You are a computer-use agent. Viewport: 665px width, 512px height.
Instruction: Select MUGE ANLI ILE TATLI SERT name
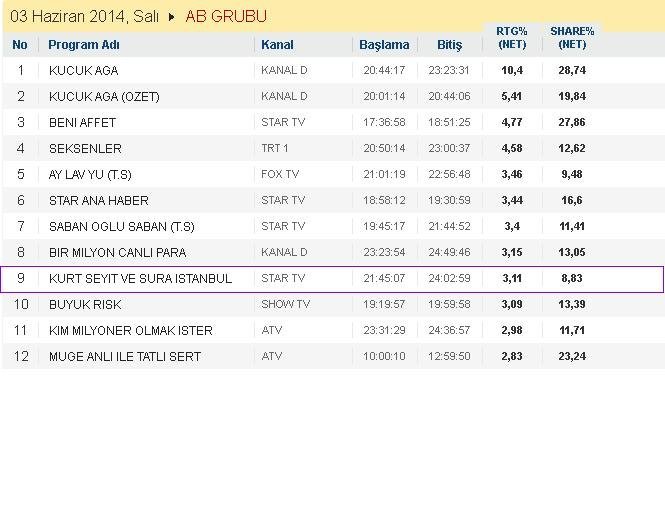125,356
